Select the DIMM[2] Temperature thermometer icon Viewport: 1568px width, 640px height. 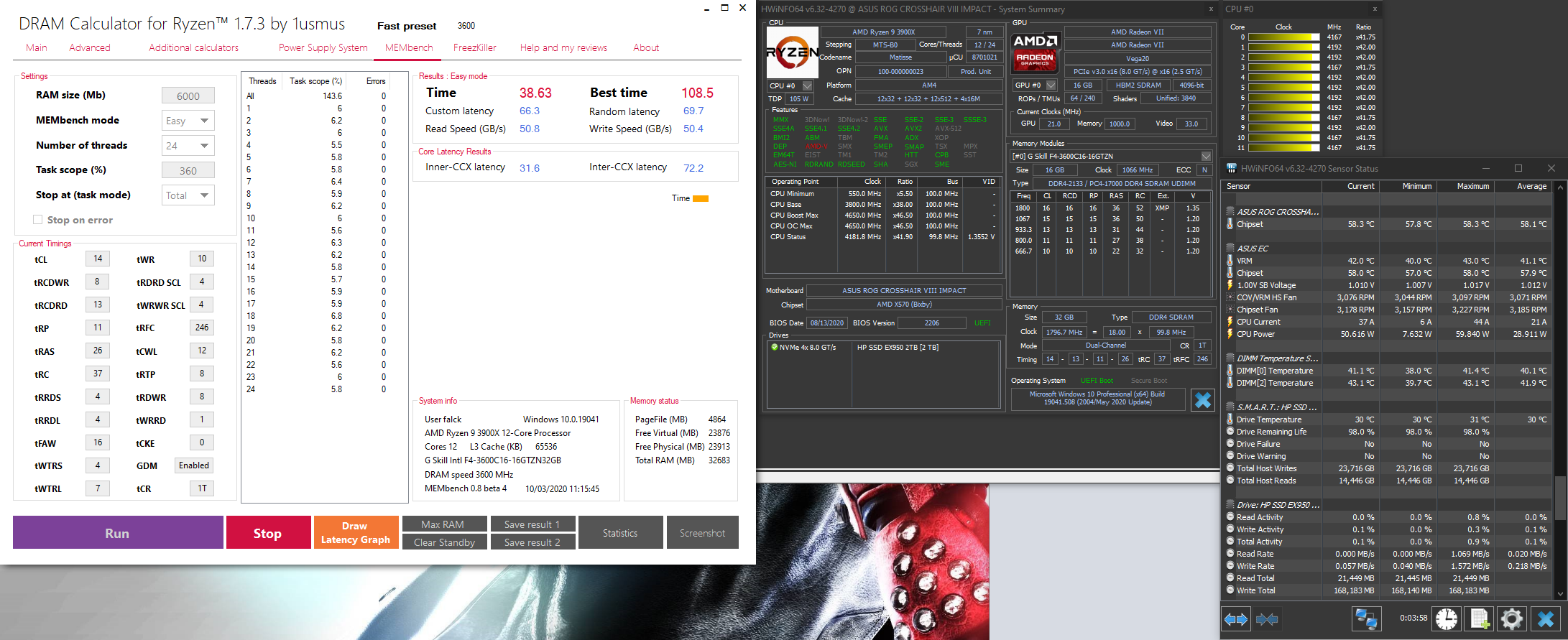pos(1230,383)
